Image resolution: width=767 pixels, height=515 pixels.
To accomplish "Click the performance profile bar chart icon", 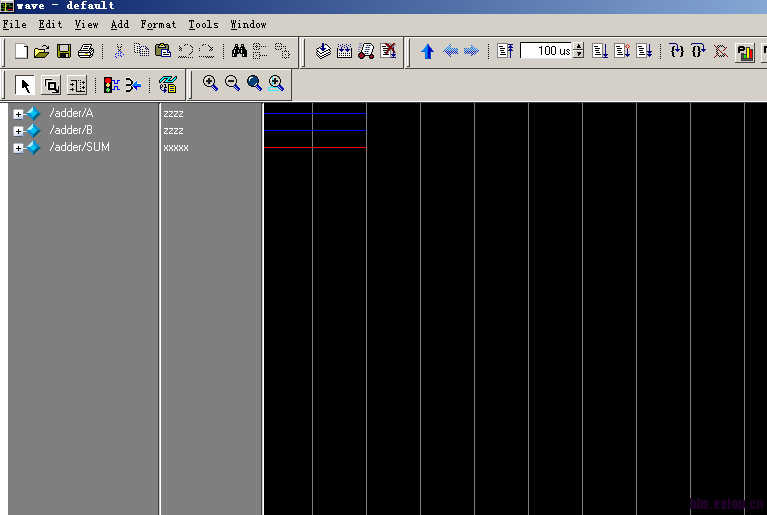I will point(745,52).
